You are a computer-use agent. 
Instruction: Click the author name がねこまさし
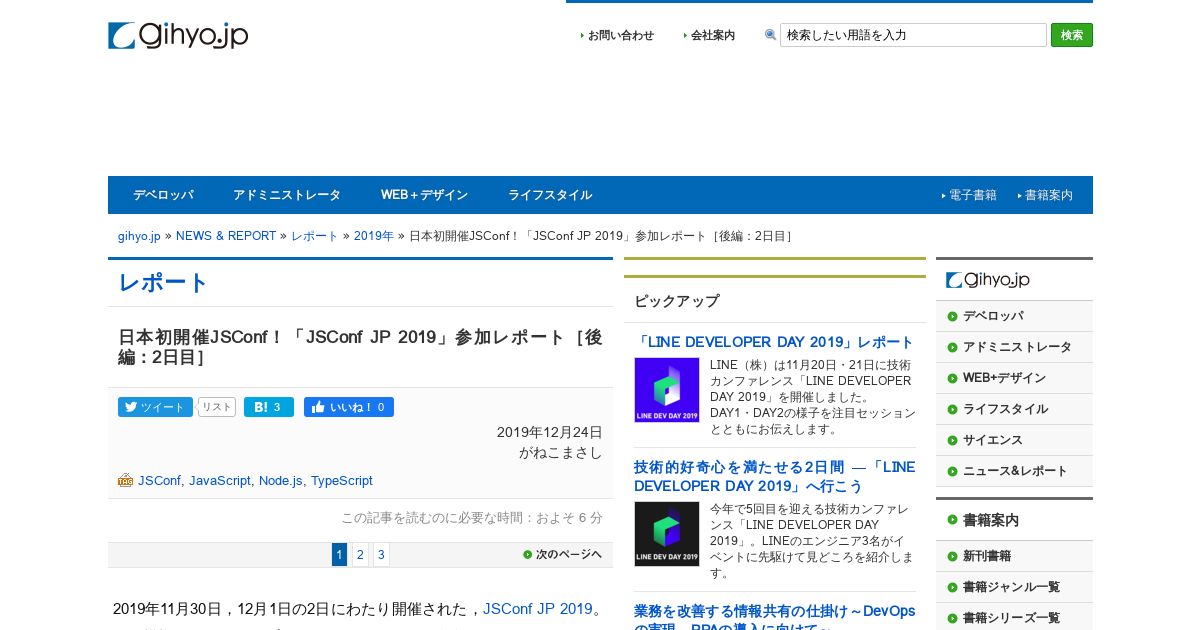(x=561, y=452)
